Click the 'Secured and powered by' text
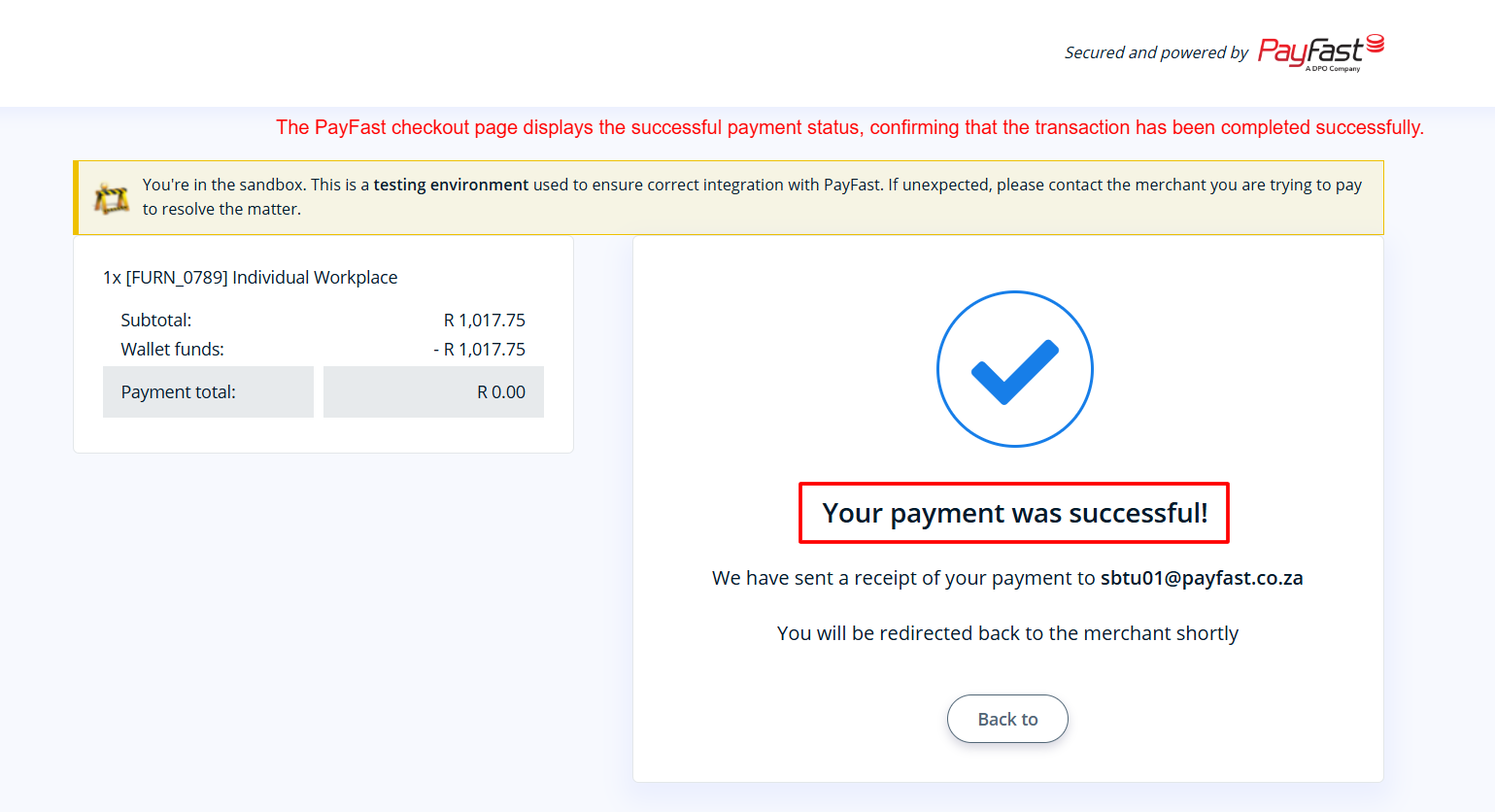This screenshot has height=812, width=1495. (1156, 52)
